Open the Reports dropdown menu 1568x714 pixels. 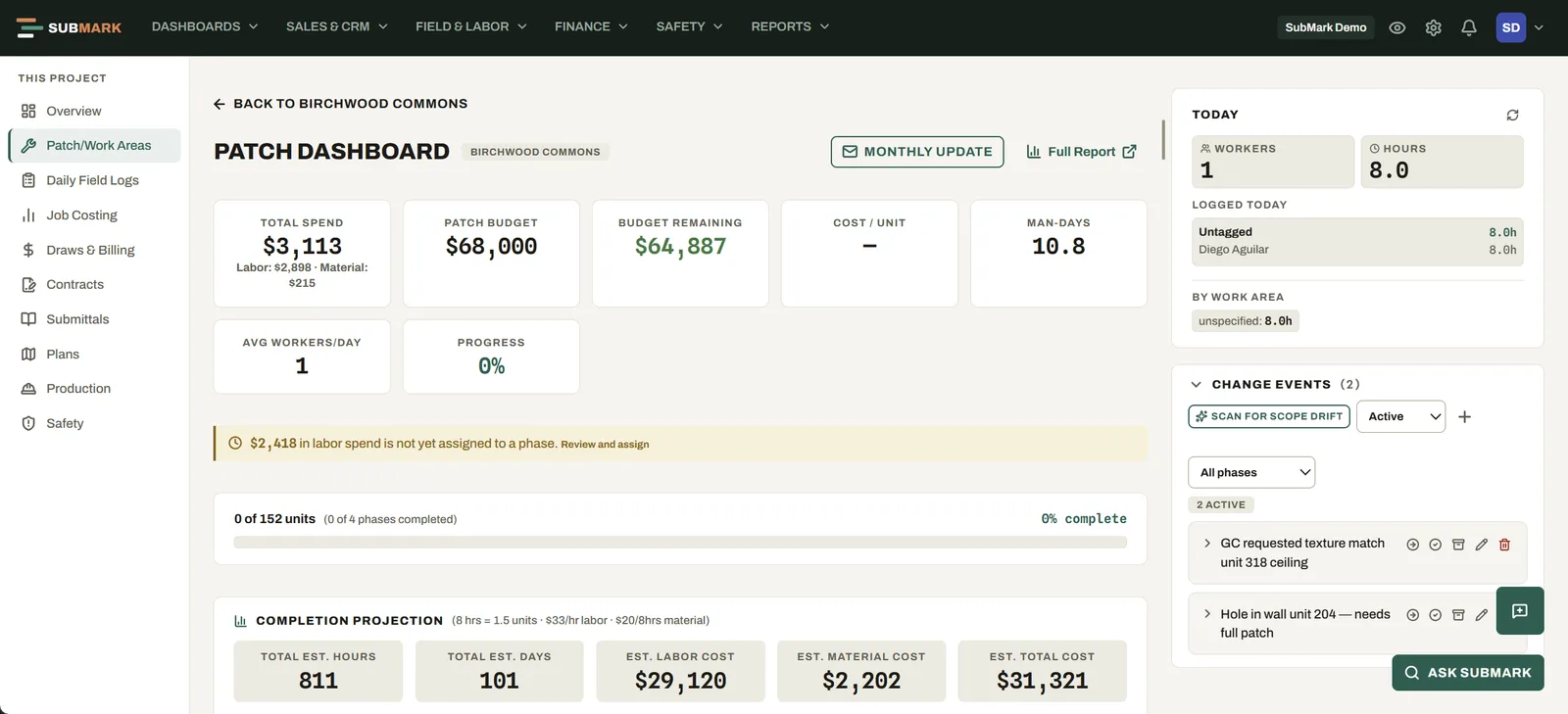tap(790, 26)
